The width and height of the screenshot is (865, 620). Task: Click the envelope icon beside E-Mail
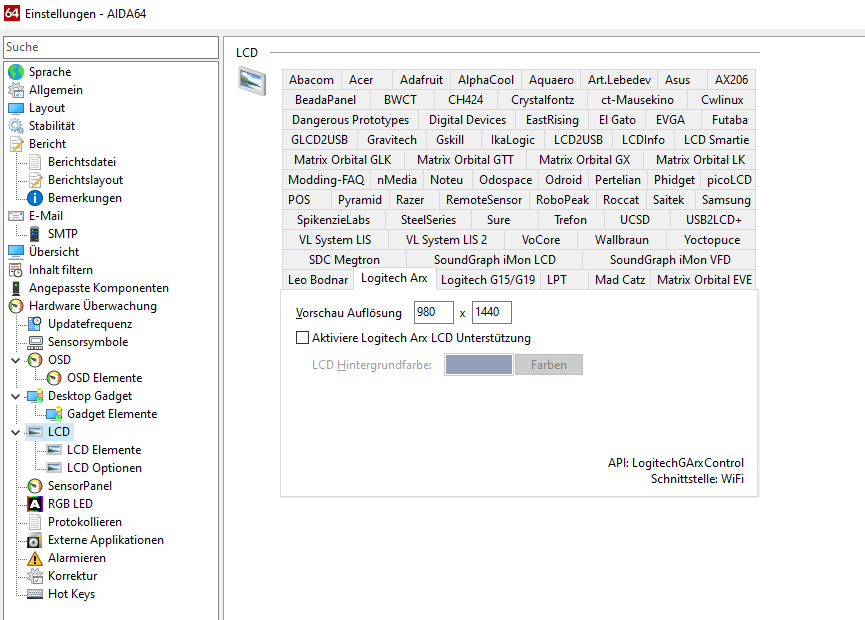pyautogui.click(x=16, y=216)
